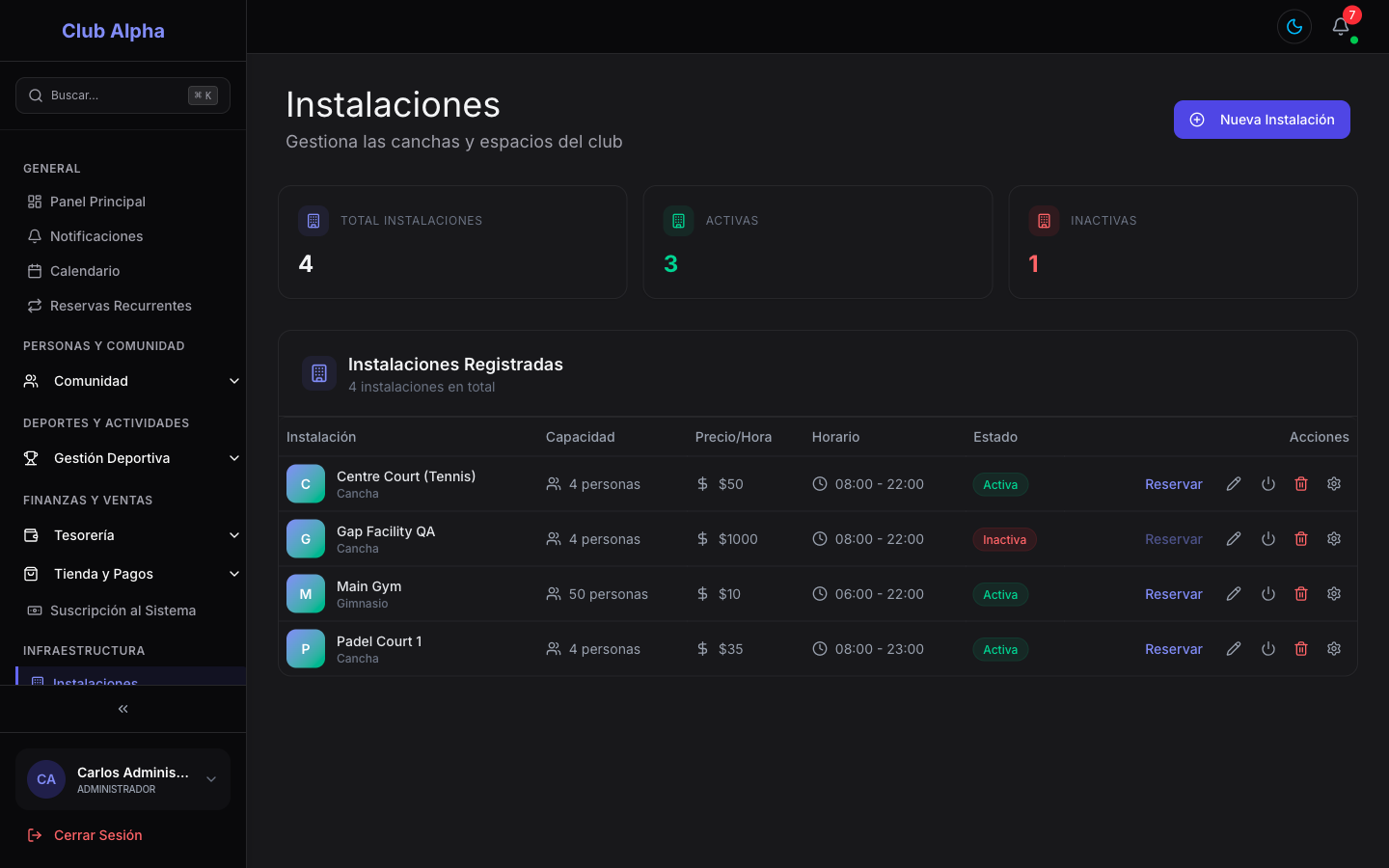Click CA user avatar circle

pos(46,779)
